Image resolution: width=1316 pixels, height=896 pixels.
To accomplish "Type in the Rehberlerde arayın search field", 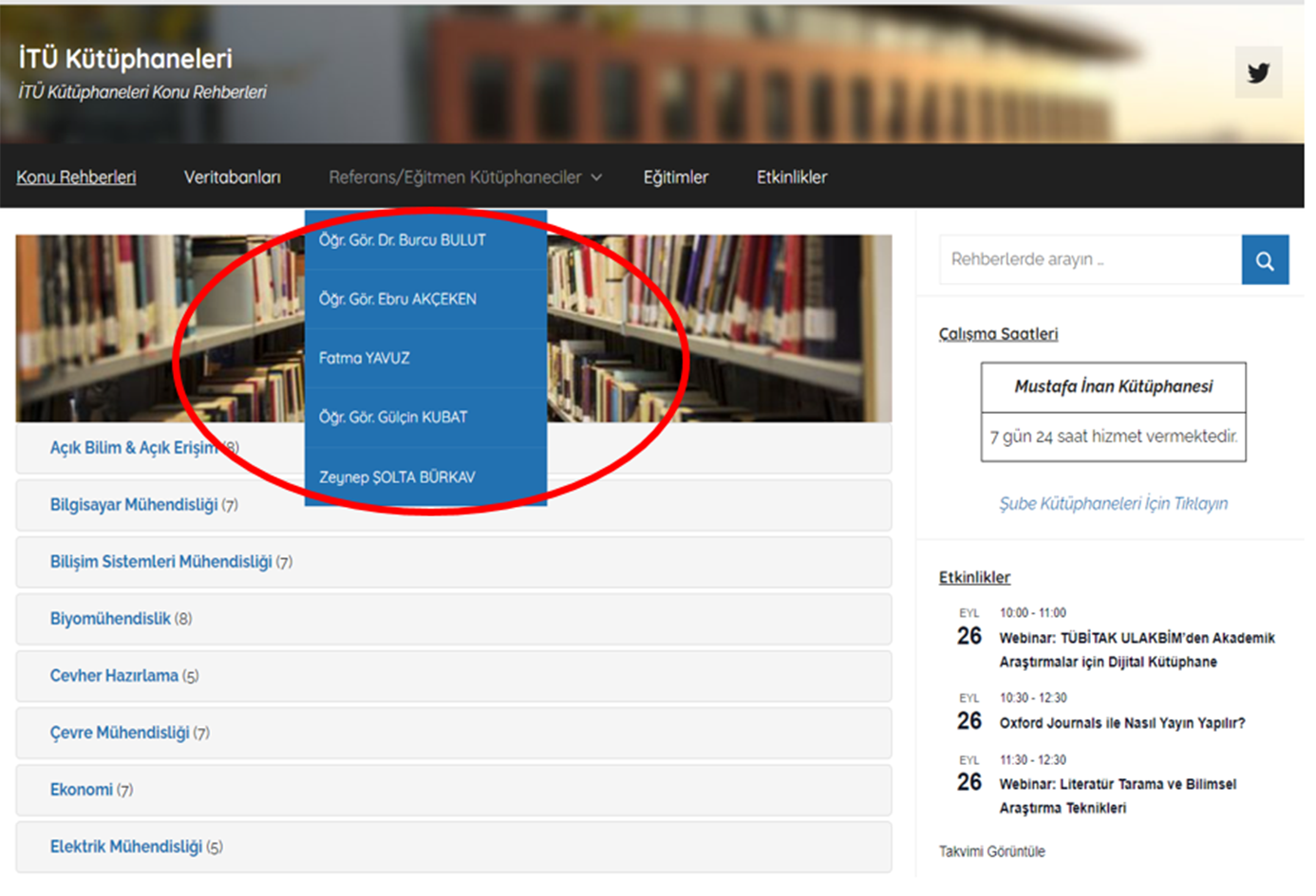I will pyautogui.click(x=1089, y=260).
